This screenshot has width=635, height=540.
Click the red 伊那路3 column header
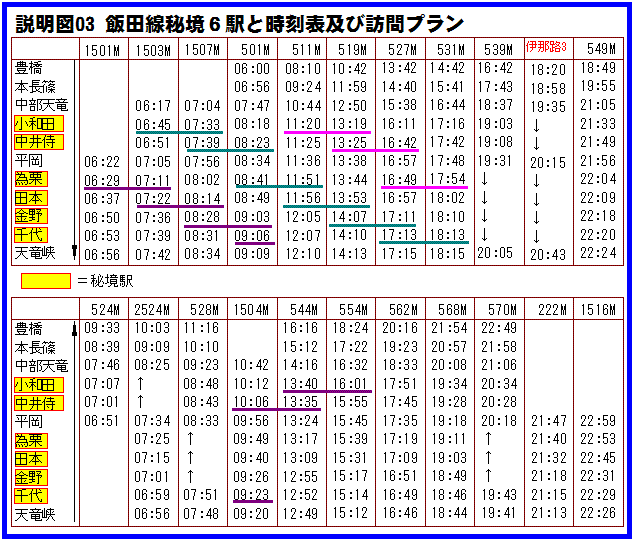point(546,47)
